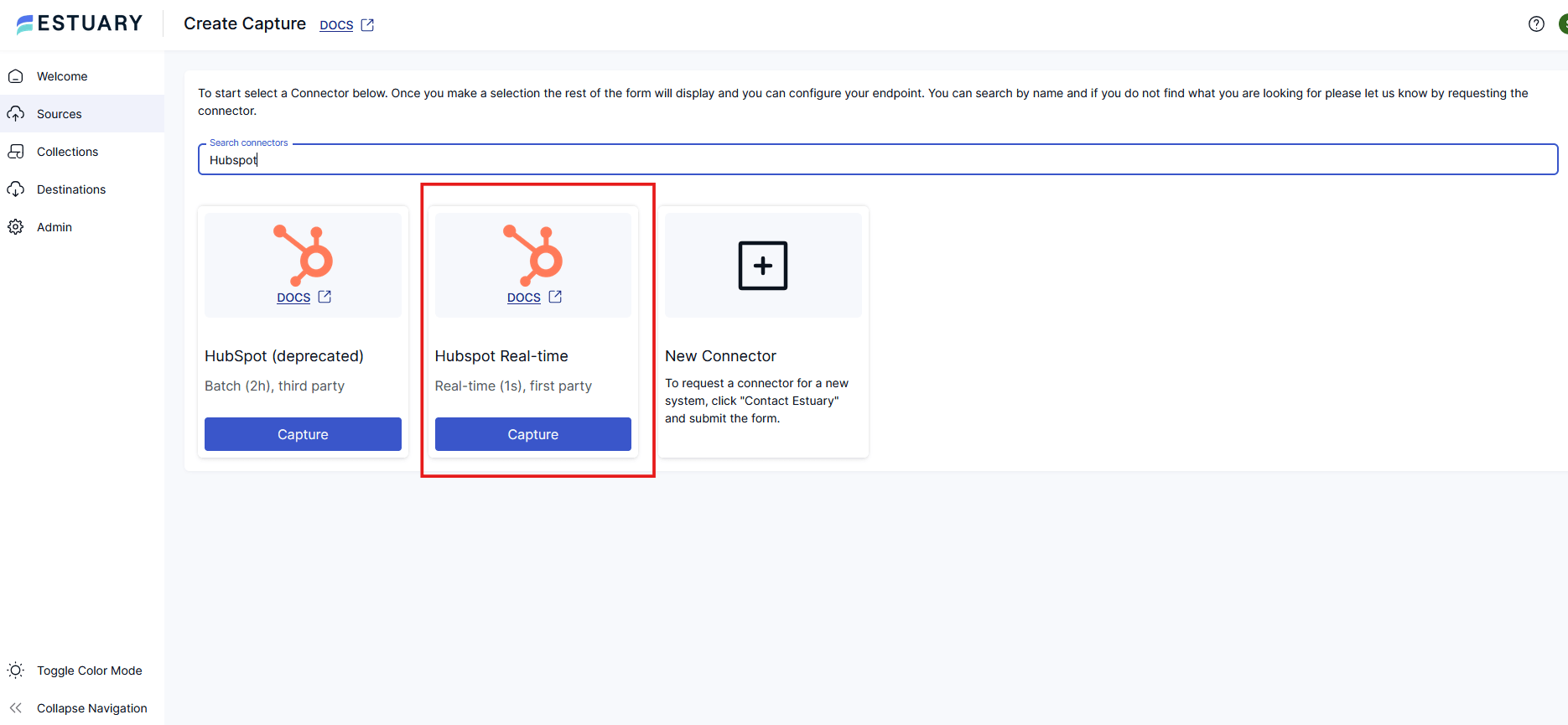Click the New Connector title
This screenshot has width=1568, height=725.
coord(721,356)
